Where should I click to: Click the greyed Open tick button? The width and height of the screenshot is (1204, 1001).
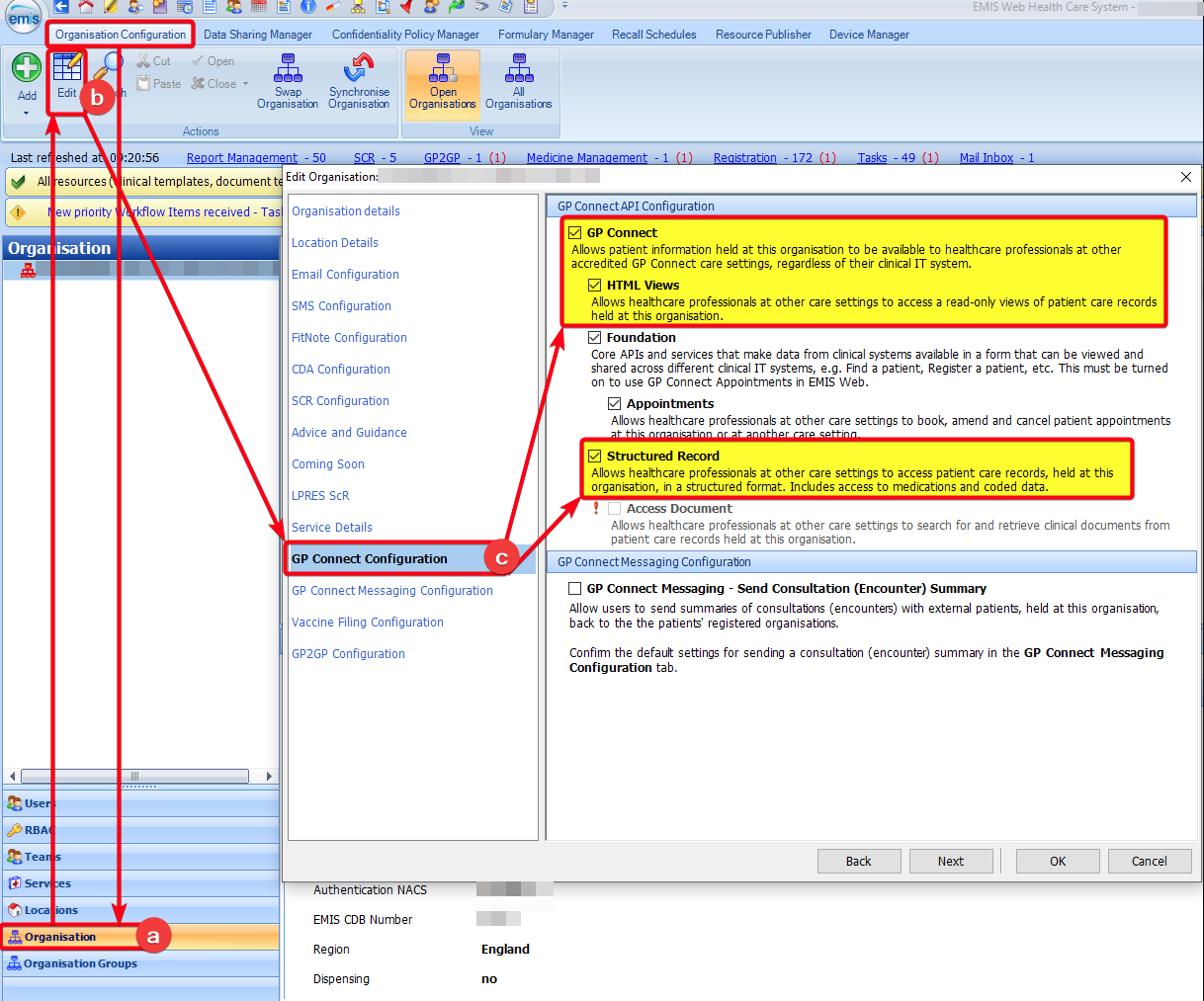[x=213, y=61]
